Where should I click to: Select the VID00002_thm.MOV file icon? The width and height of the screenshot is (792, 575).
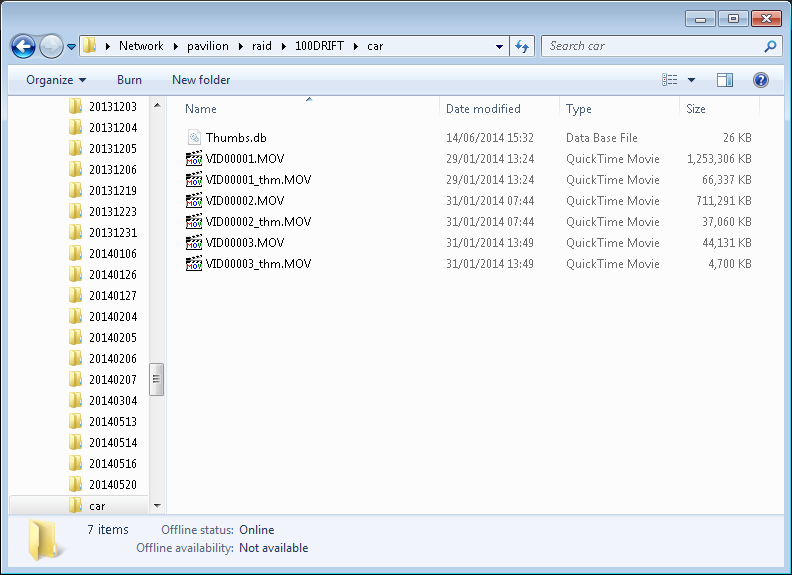(194, 221)
